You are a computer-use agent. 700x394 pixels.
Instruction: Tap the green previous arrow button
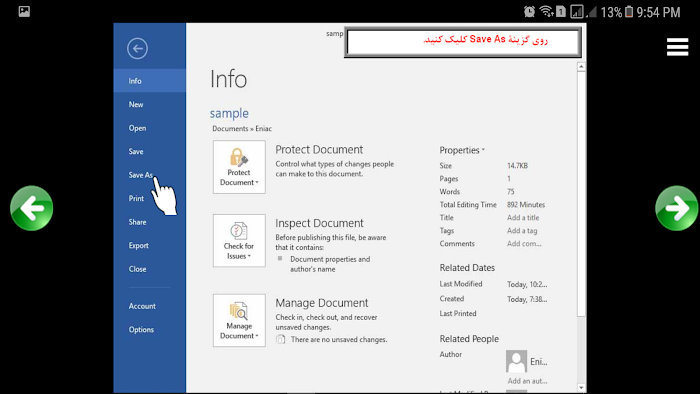click(x=32, y=208)
